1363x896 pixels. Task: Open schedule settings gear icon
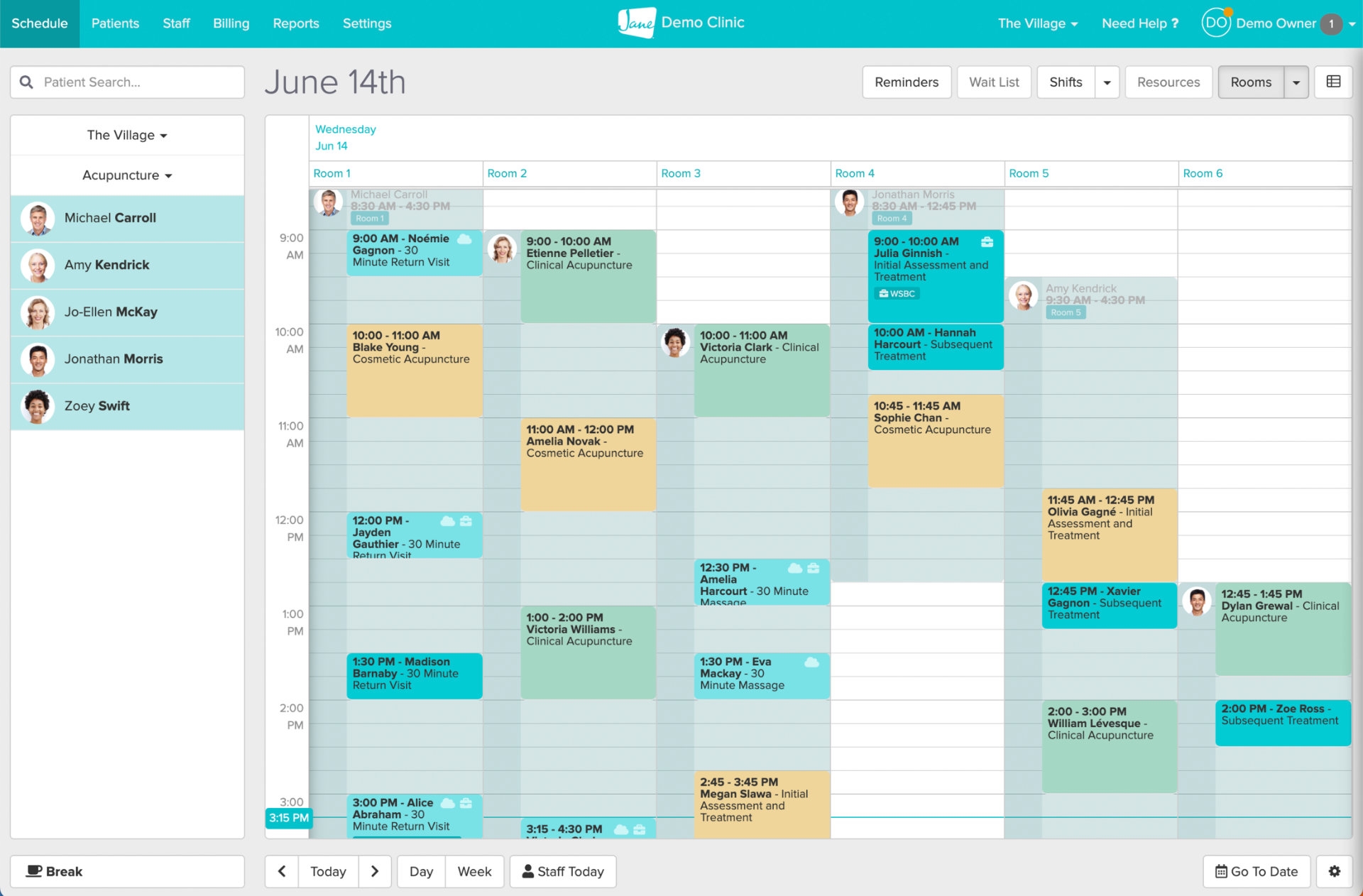tap(1334, 871)
